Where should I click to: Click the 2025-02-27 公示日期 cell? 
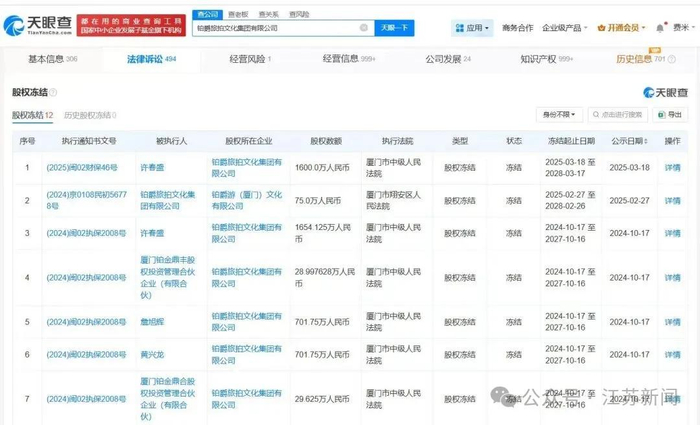(x=629, y=200)
